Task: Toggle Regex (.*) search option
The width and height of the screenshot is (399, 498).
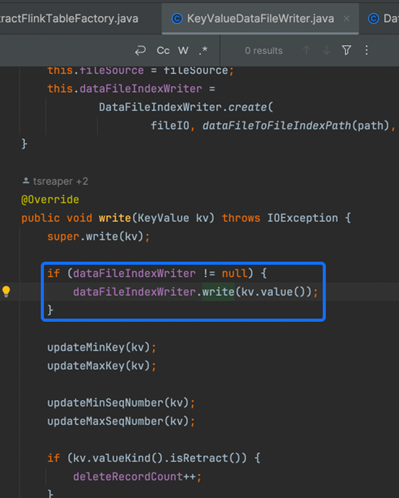Action: click(x=203, y=51)
